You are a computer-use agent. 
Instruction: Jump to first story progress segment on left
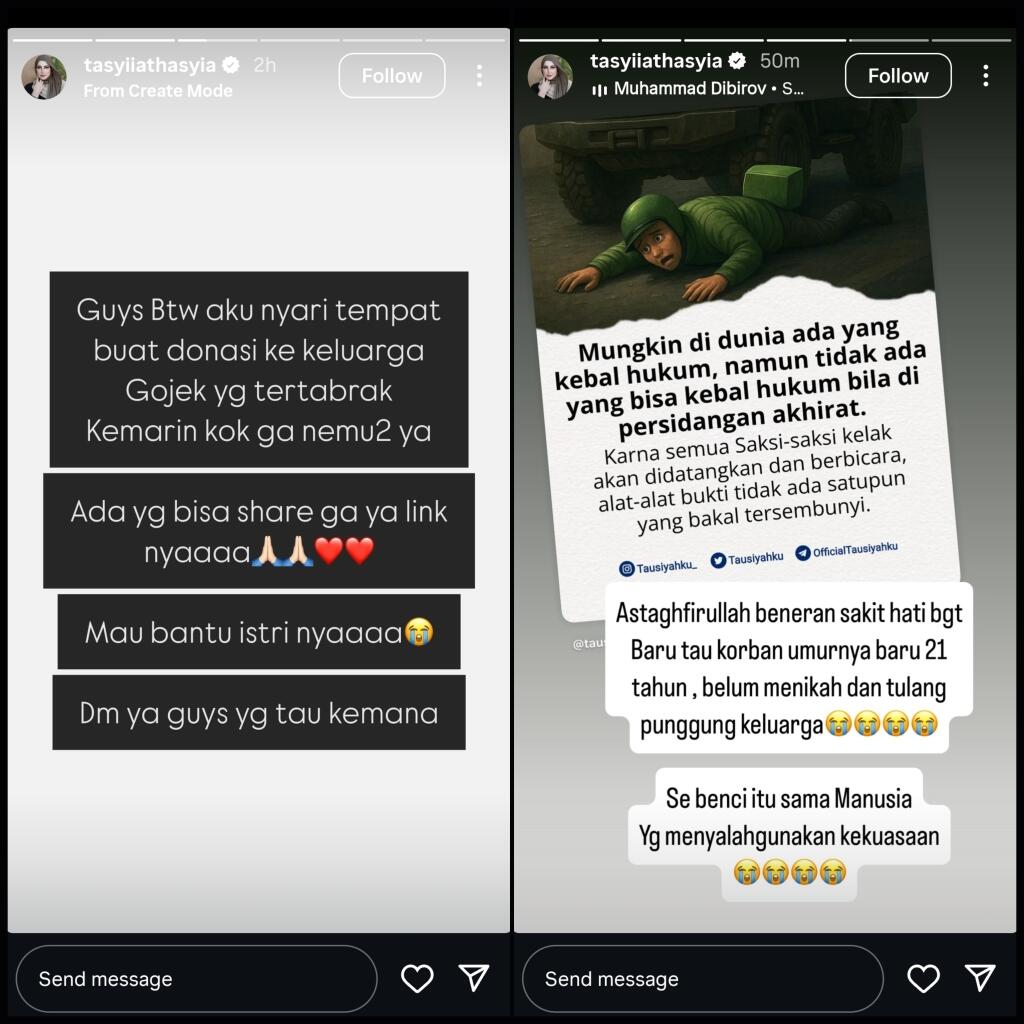tap(53, 40)
